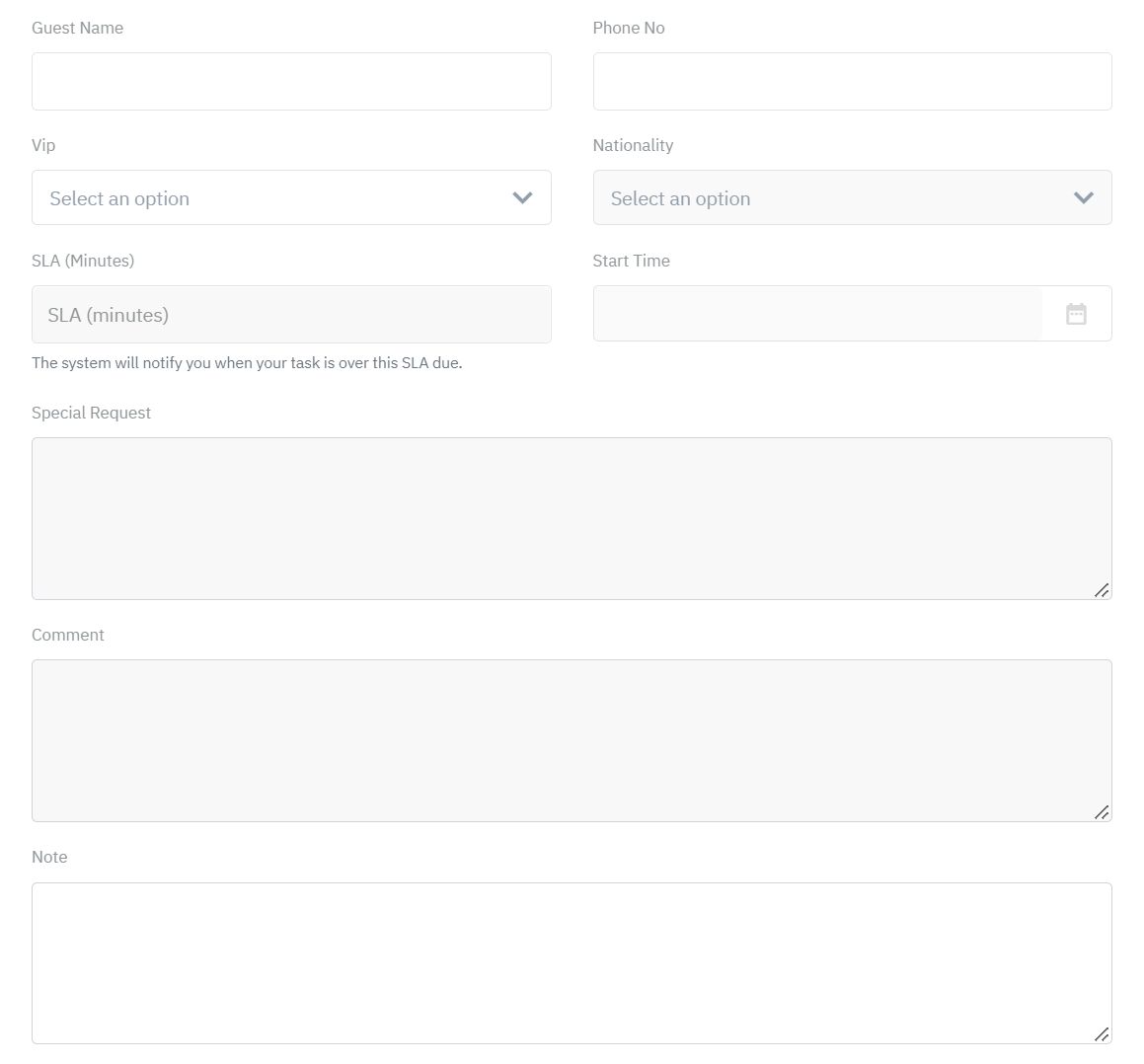Image resolution: width=1144 pixels, height=1064 pixels.
Task: Click the Nationality label
Action: [633, 145]
